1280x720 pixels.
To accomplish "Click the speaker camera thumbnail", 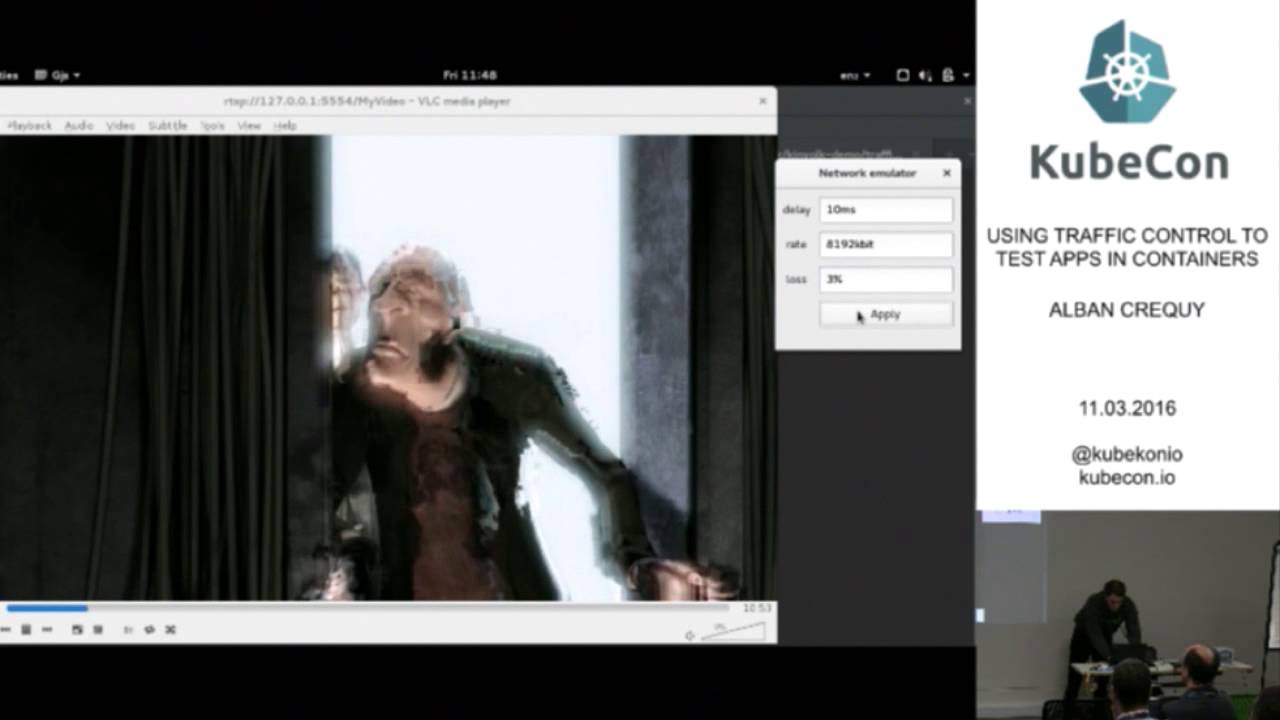I will click(1128, 615).
